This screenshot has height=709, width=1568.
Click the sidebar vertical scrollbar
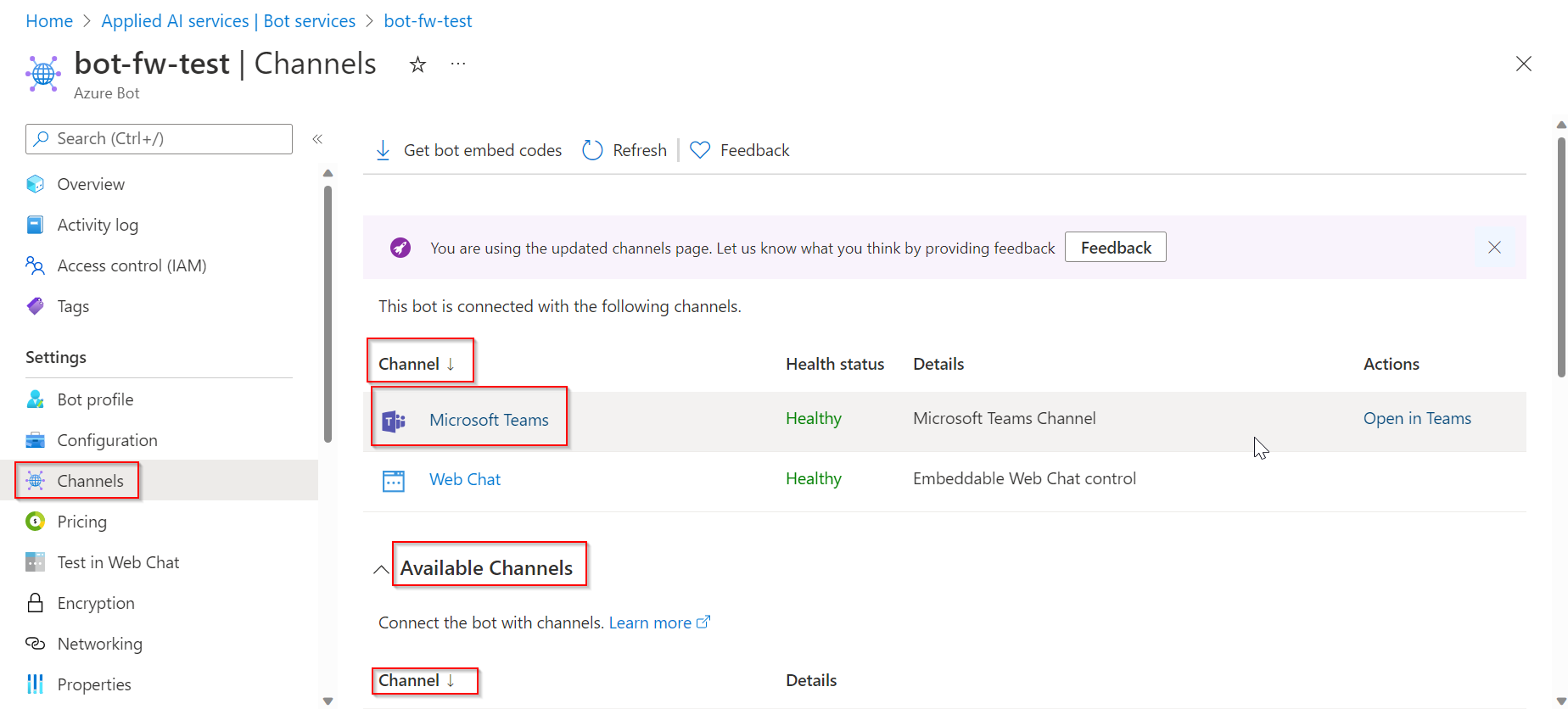(328, 314)
